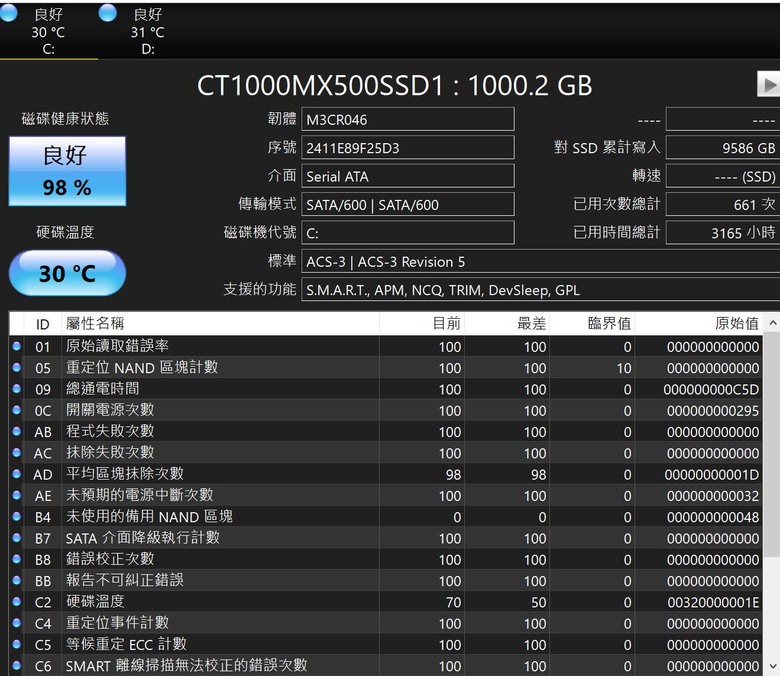Click the scroll up arrow of attribute list
This screenshot has height=676, width=780.
[772, 323]
